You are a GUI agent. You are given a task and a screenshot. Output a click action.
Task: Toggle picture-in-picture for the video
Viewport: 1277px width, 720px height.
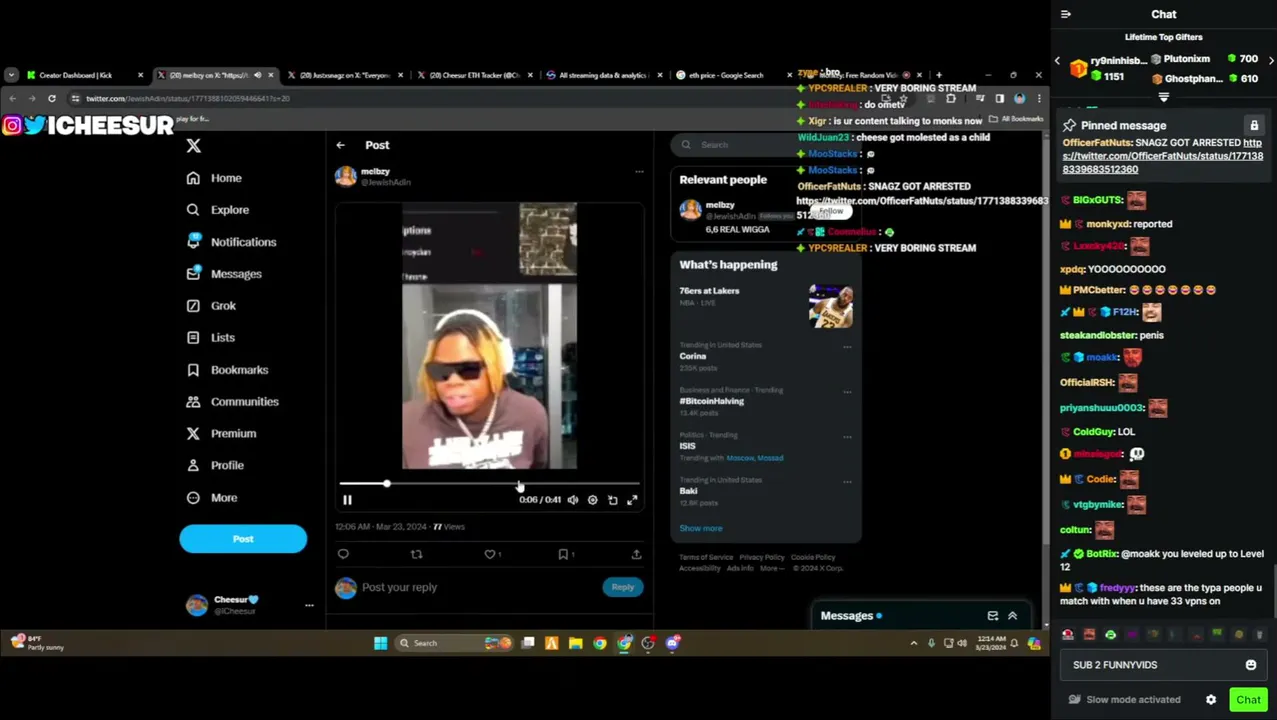point(612,500)
